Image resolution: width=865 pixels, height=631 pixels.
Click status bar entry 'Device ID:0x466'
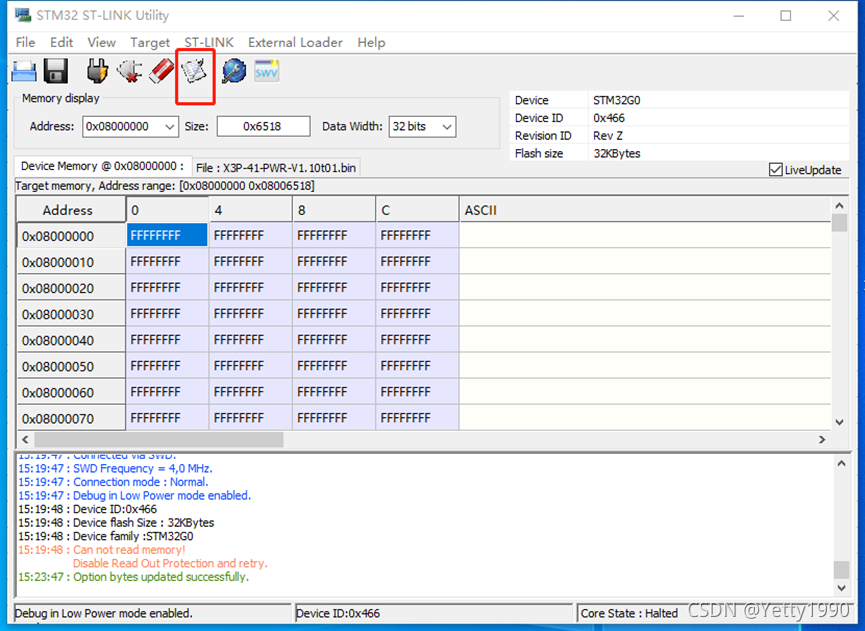(338, 613)
